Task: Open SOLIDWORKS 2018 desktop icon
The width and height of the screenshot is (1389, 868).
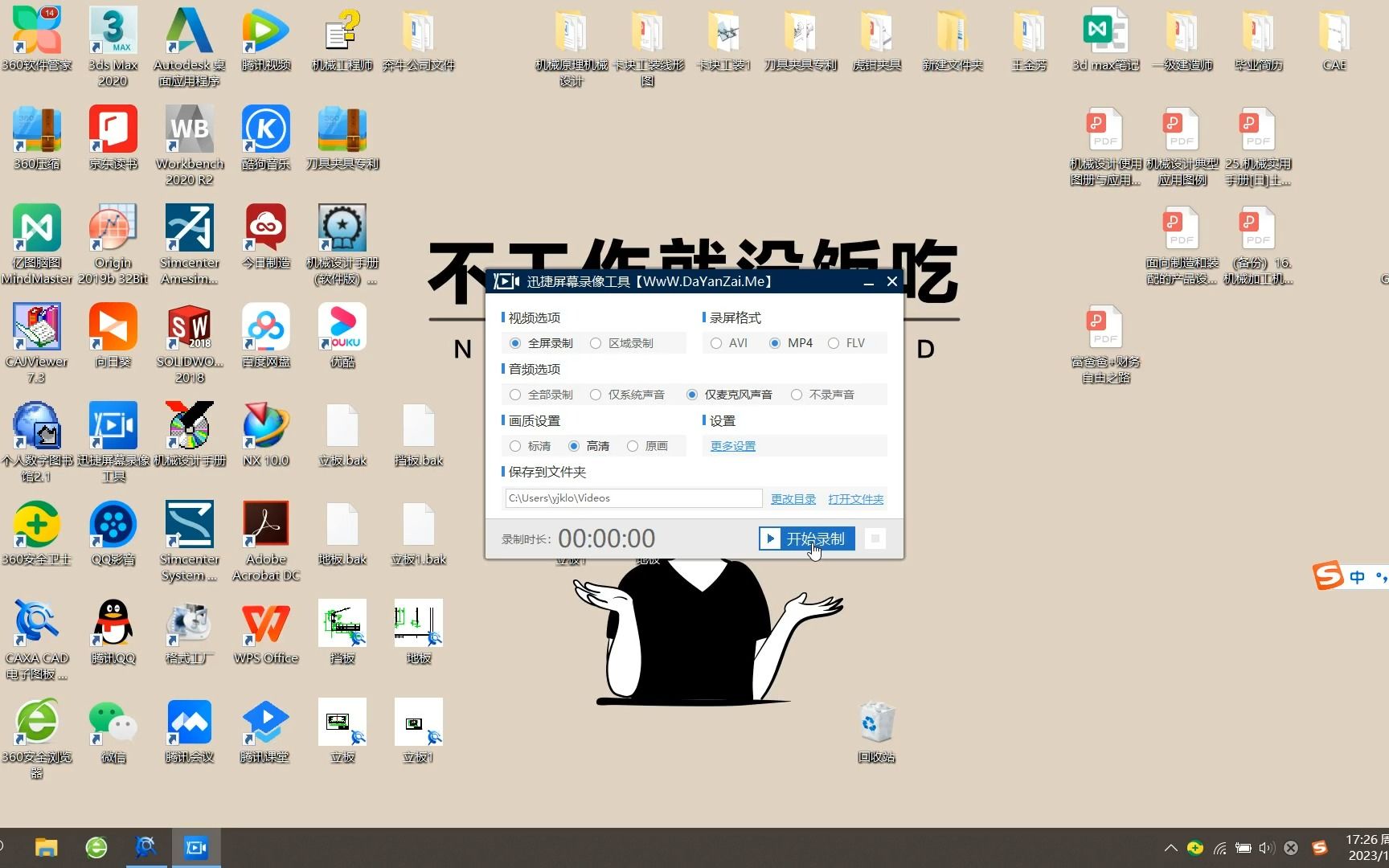Action: pos(190,343)
